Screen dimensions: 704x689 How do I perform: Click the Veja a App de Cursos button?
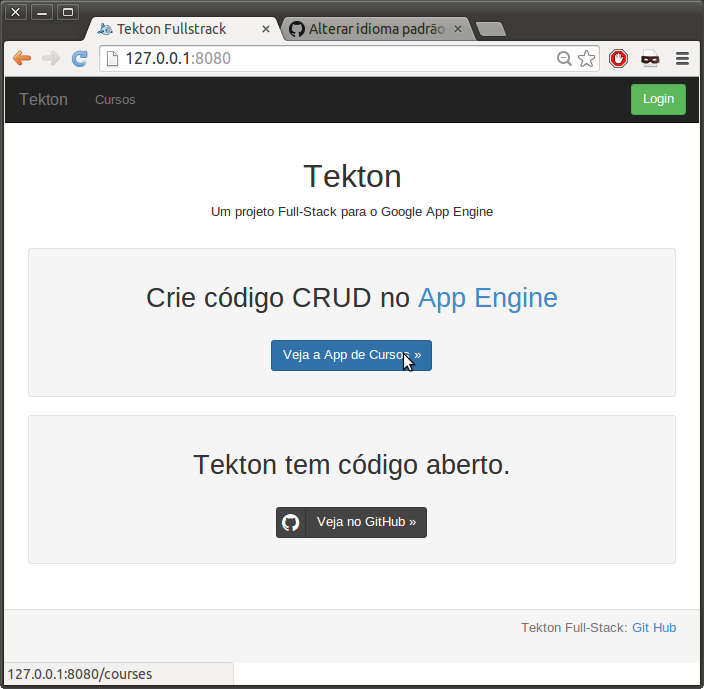351,355
